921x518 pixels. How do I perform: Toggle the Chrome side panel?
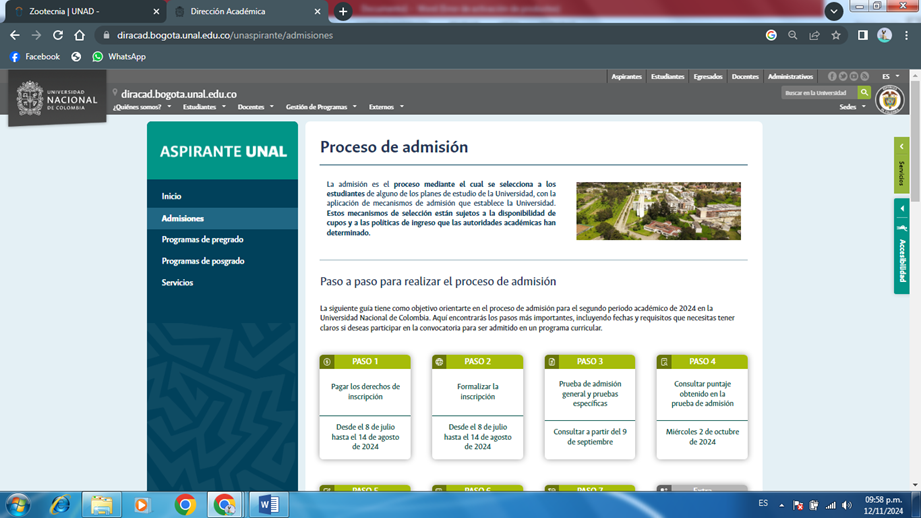pyautogui.click(x=862, y=35)
